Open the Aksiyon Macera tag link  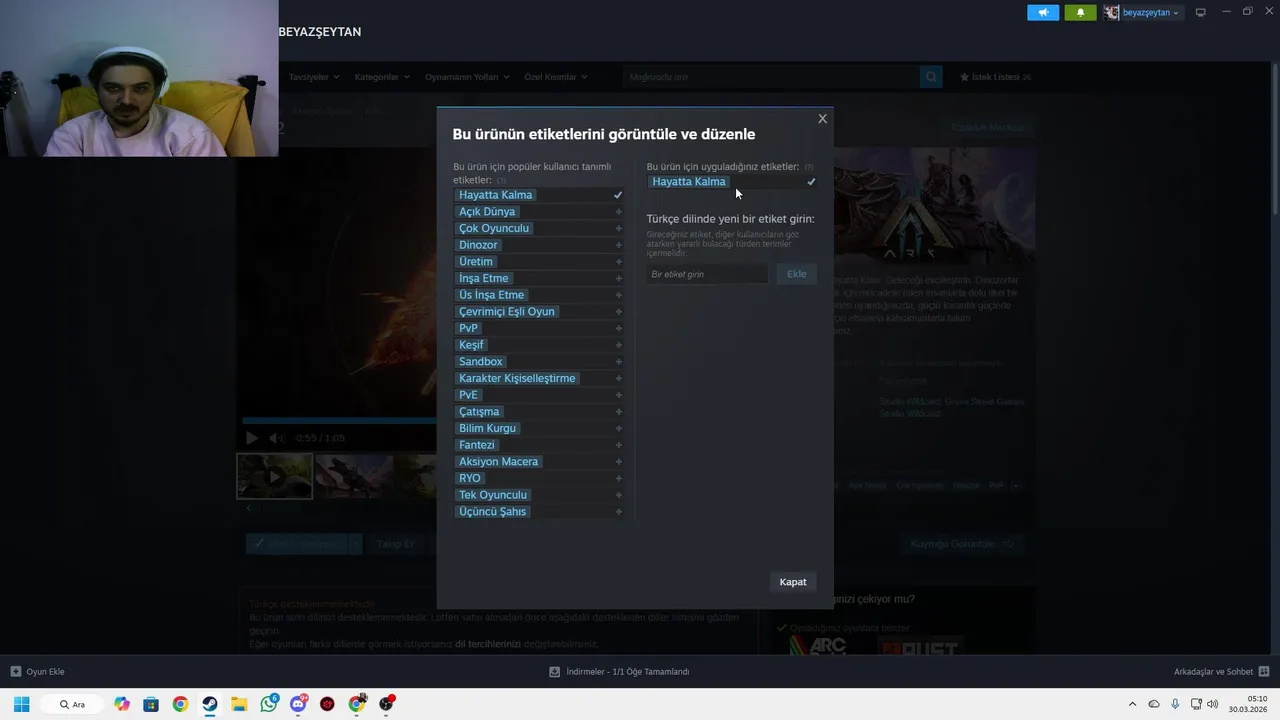click(498, 462)
